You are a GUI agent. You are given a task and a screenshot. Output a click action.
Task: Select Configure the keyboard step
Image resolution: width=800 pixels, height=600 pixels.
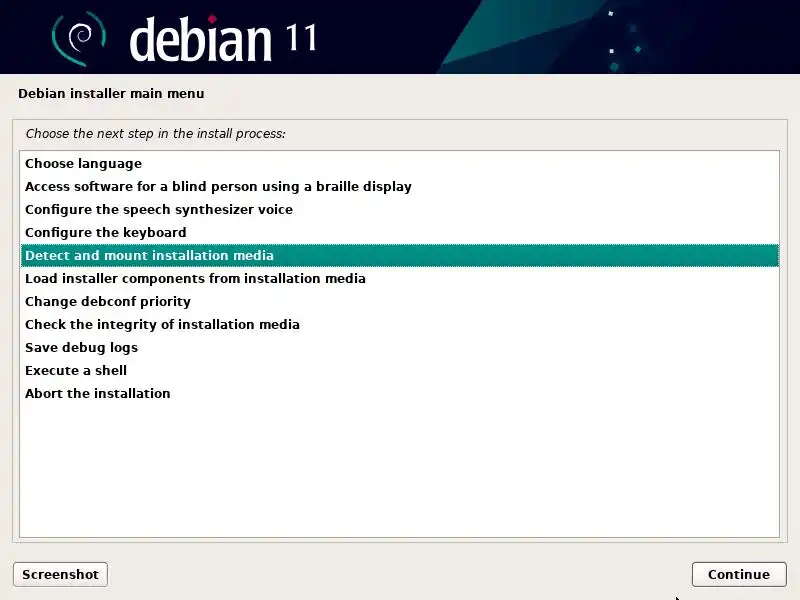point(400,232)
